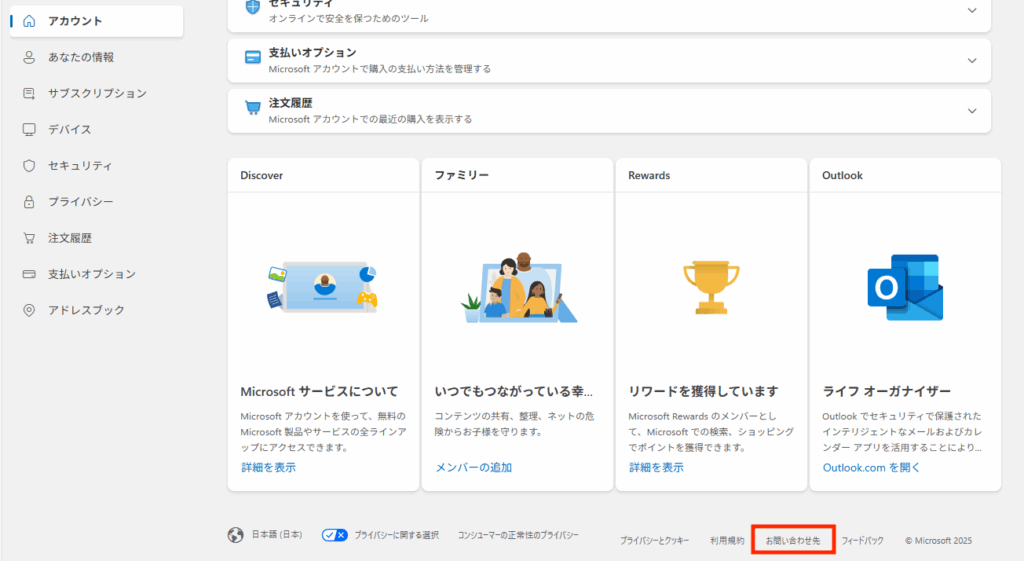Open アカウント in the sidebar

coord(97,21)
